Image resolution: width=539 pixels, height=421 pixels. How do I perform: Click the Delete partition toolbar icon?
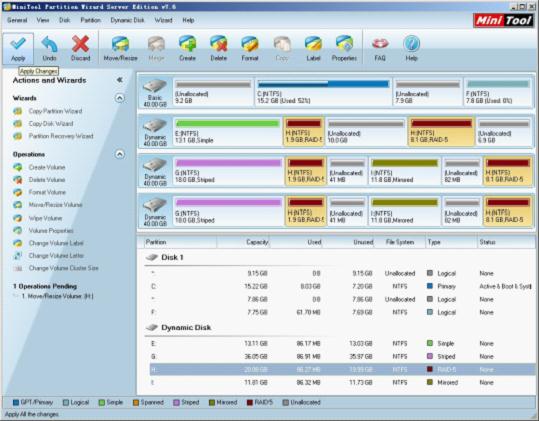219,44
